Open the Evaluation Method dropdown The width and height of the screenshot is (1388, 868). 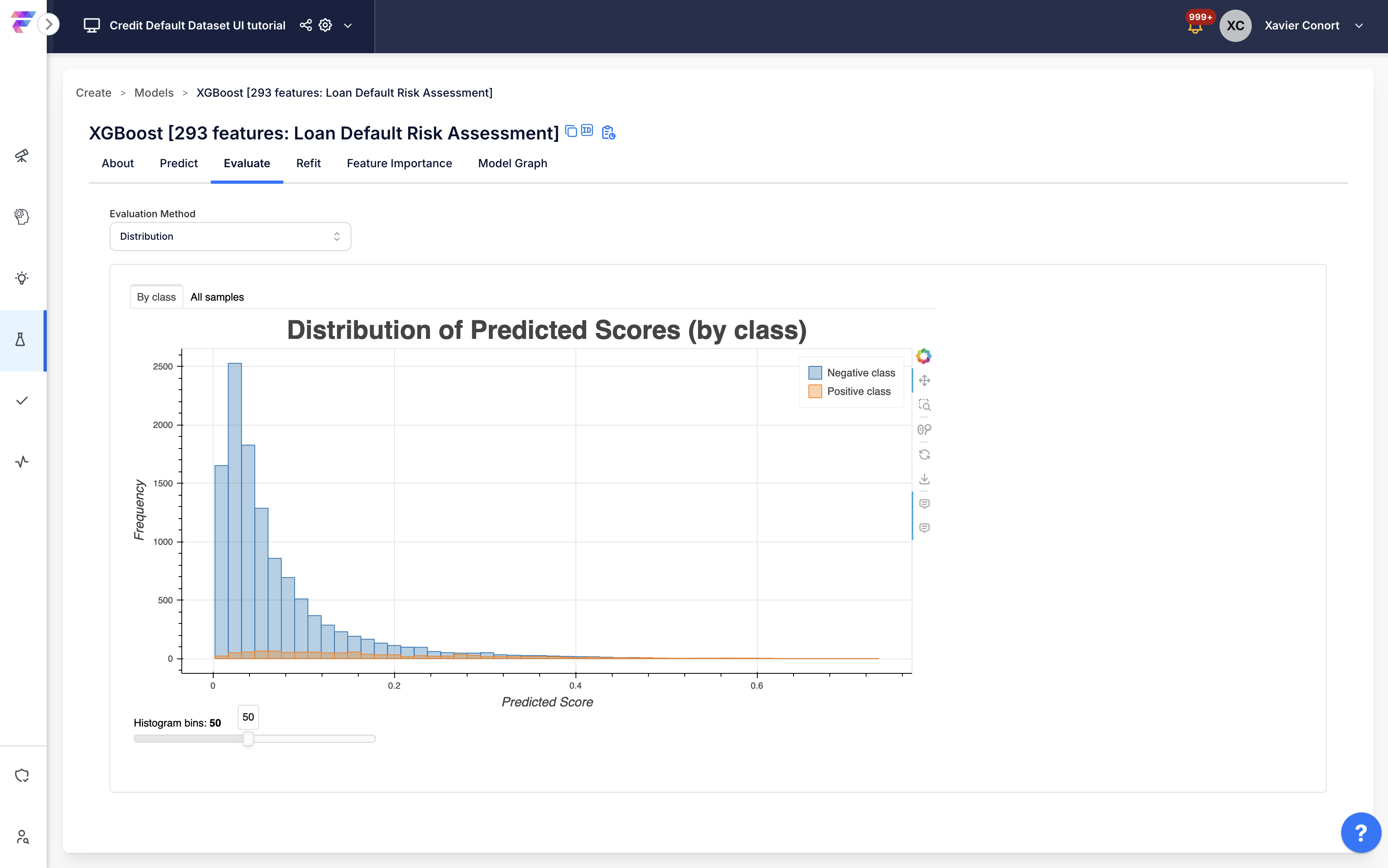coord(230,237)
